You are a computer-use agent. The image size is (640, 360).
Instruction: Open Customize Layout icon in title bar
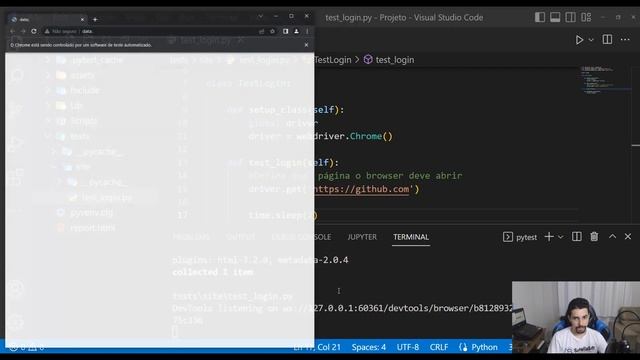(x=586, y=17)
